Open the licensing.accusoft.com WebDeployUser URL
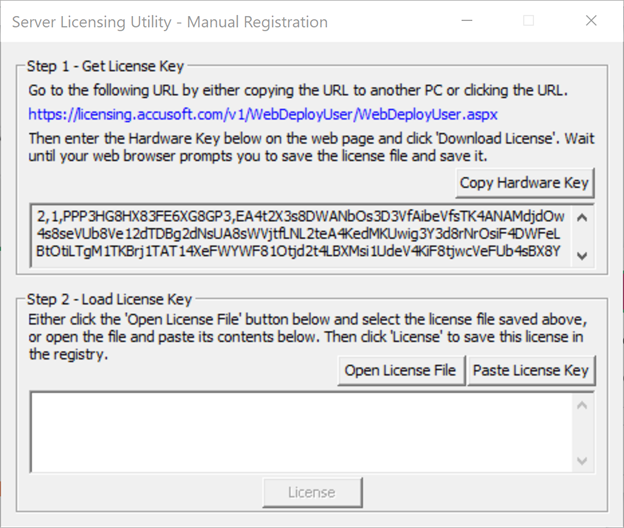This screenshot has width=624, height=528. [263, 115]
